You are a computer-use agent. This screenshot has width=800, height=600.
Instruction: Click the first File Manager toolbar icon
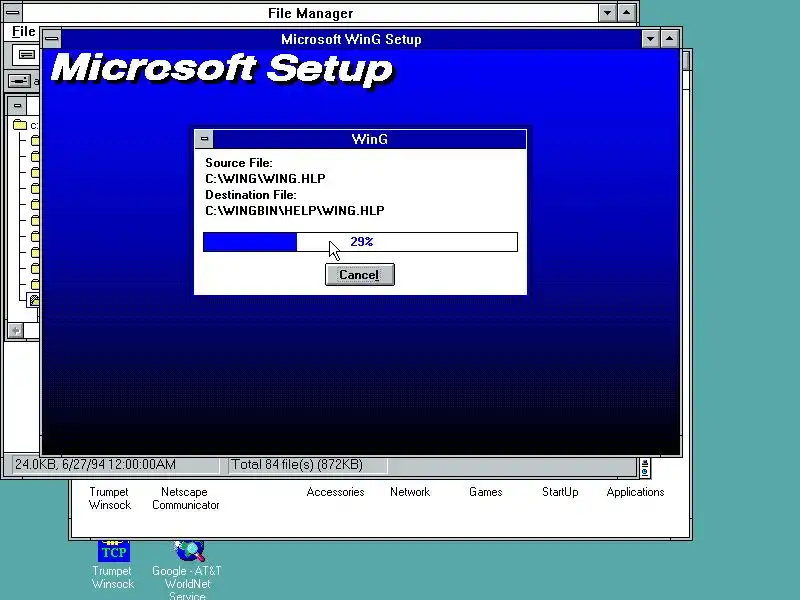(x=26, y=54)
